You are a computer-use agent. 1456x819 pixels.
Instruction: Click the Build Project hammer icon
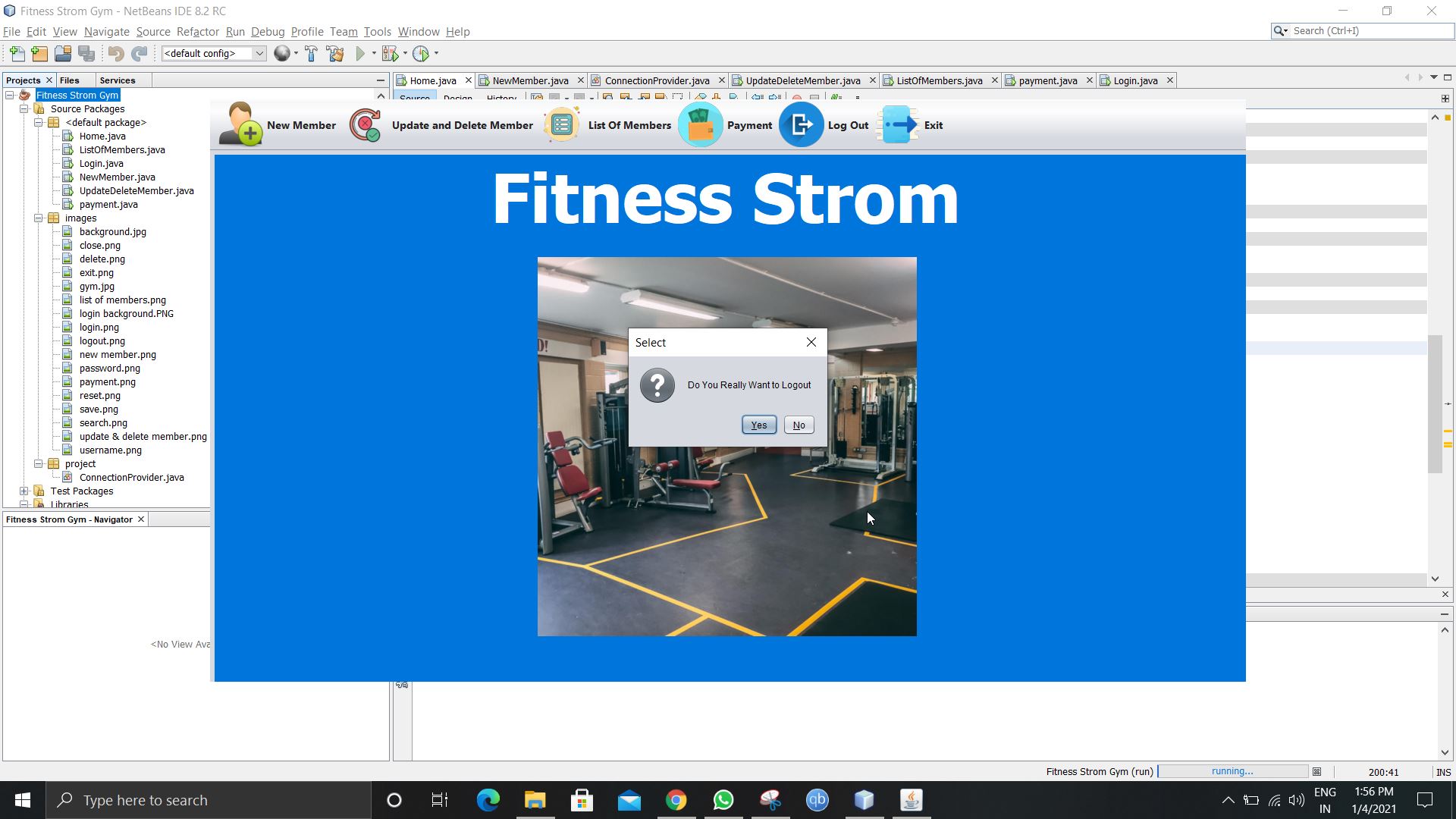tap(311, 54)
